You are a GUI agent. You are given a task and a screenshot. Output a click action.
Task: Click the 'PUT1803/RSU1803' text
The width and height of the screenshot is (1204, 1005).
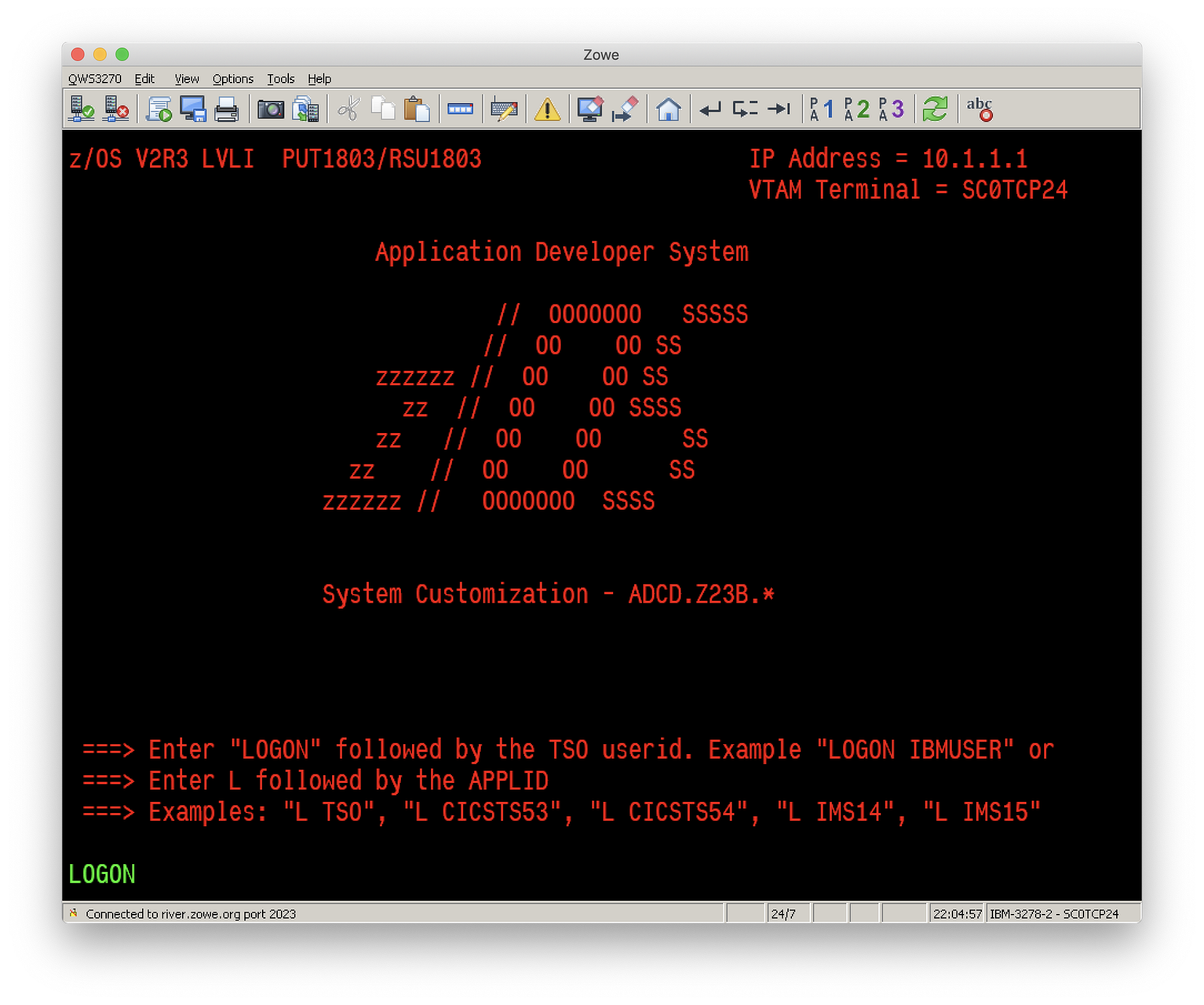point(382,159)
